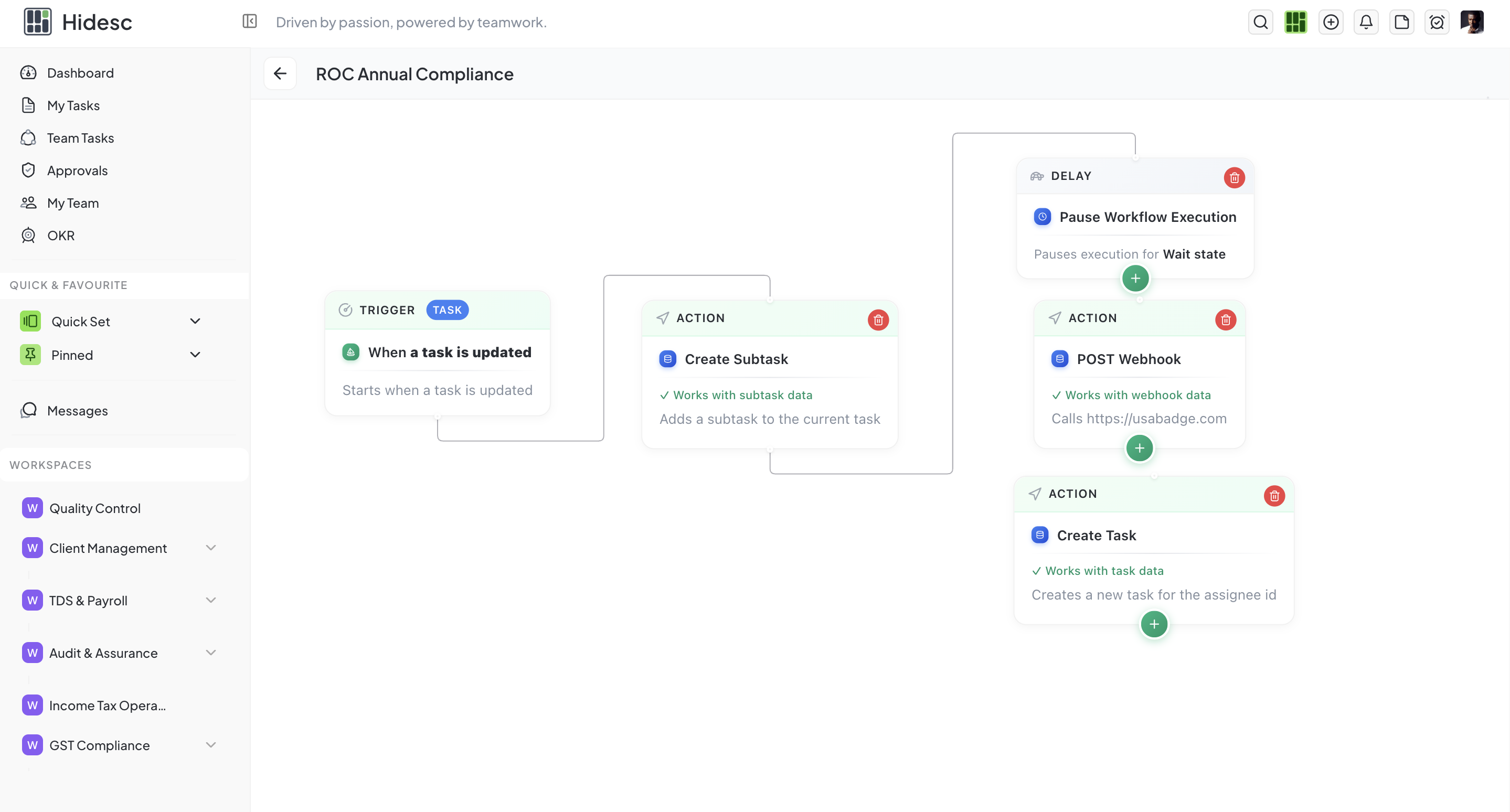Screen dimensions: 1510x812
Task: Expand the GST Compliance workspace
Action: point(211,745)
